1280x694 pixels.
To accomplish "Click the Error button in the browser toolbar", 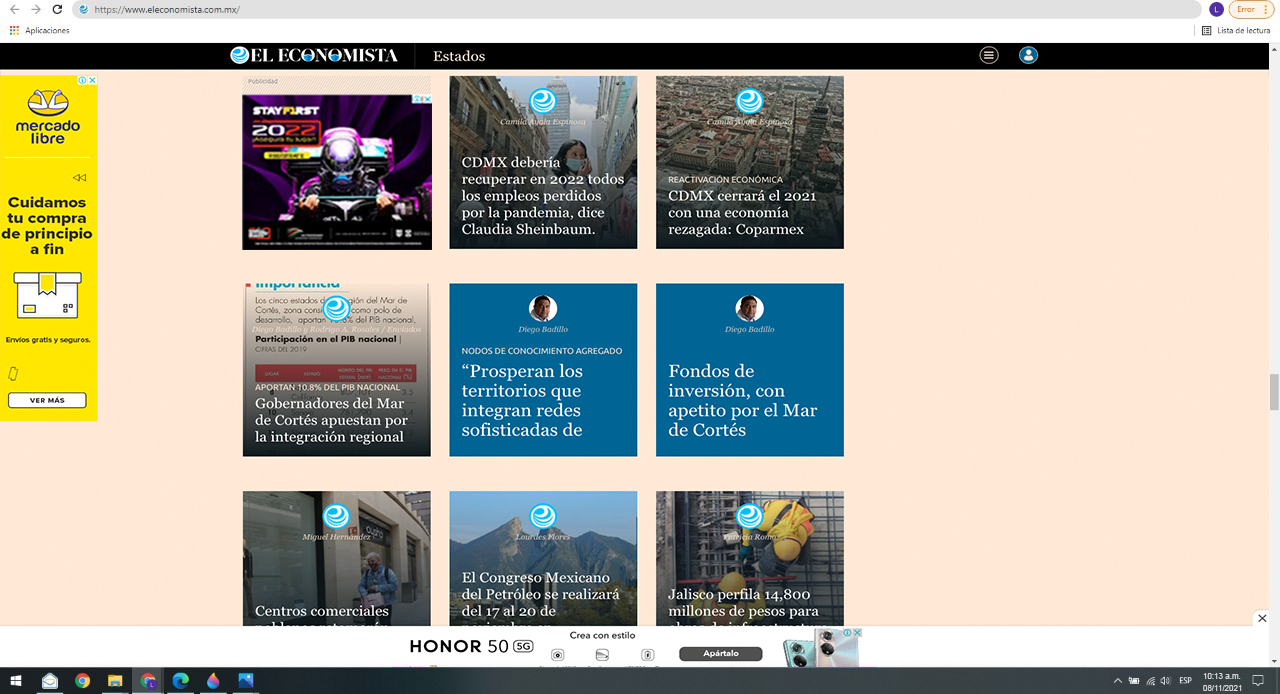I will 1251,9.
